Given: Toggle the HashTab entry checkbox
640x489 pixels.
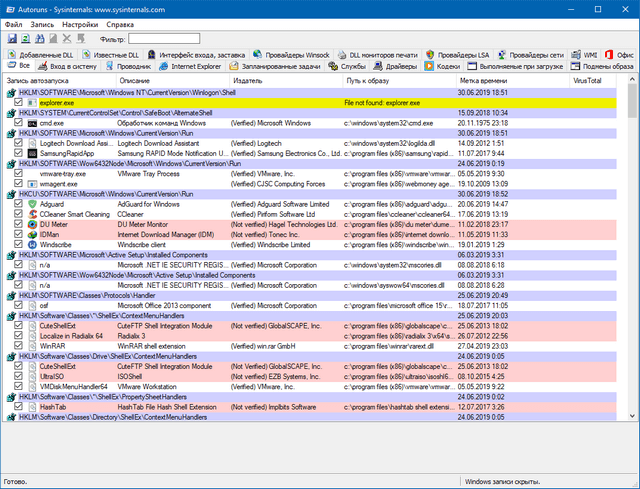Looking at the screenshot, I should pos(19,408).
